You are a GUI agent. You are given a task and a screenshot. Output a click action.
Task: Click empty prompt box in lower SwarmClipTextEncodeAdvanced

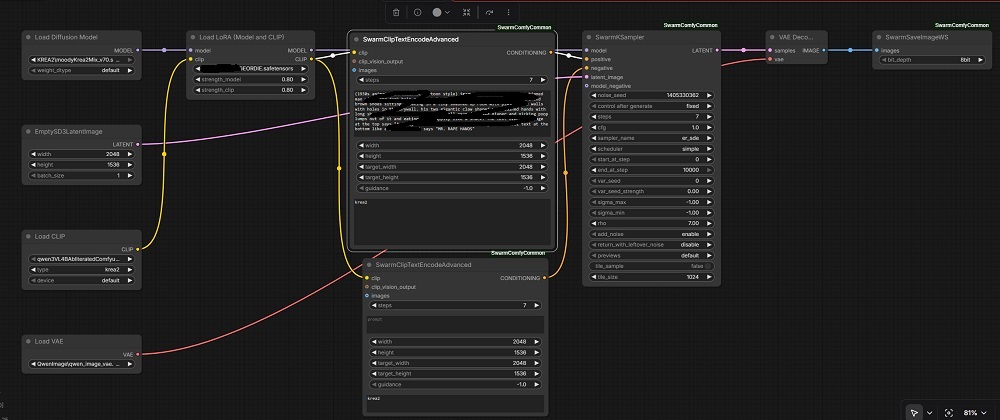[x=456, y=324]
